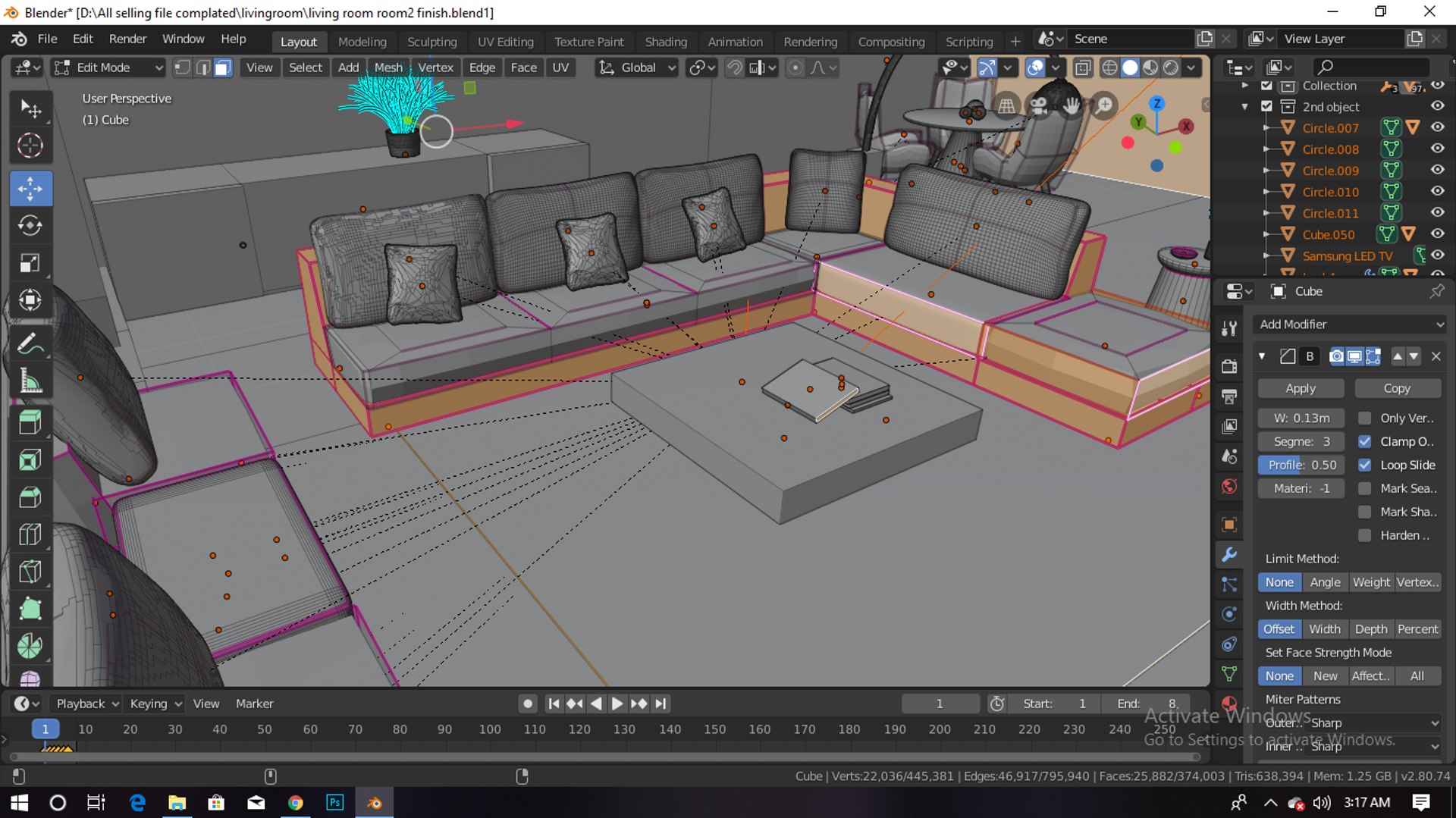Switch to vertex select mode
Image resolution: width=1456 pixels, height=818 pixels.
pyautogui.click(x=182, y=67)
